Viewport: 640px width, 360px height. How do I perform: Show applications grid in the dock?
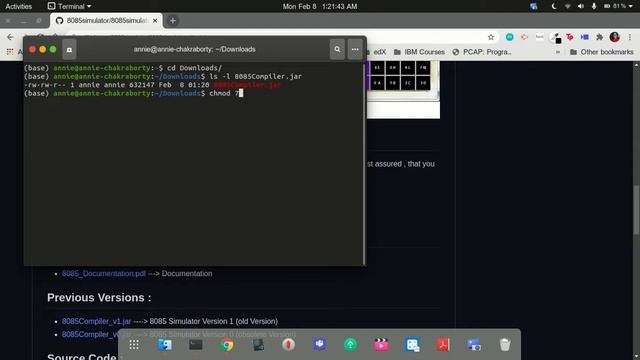click(x=134, y=345)
